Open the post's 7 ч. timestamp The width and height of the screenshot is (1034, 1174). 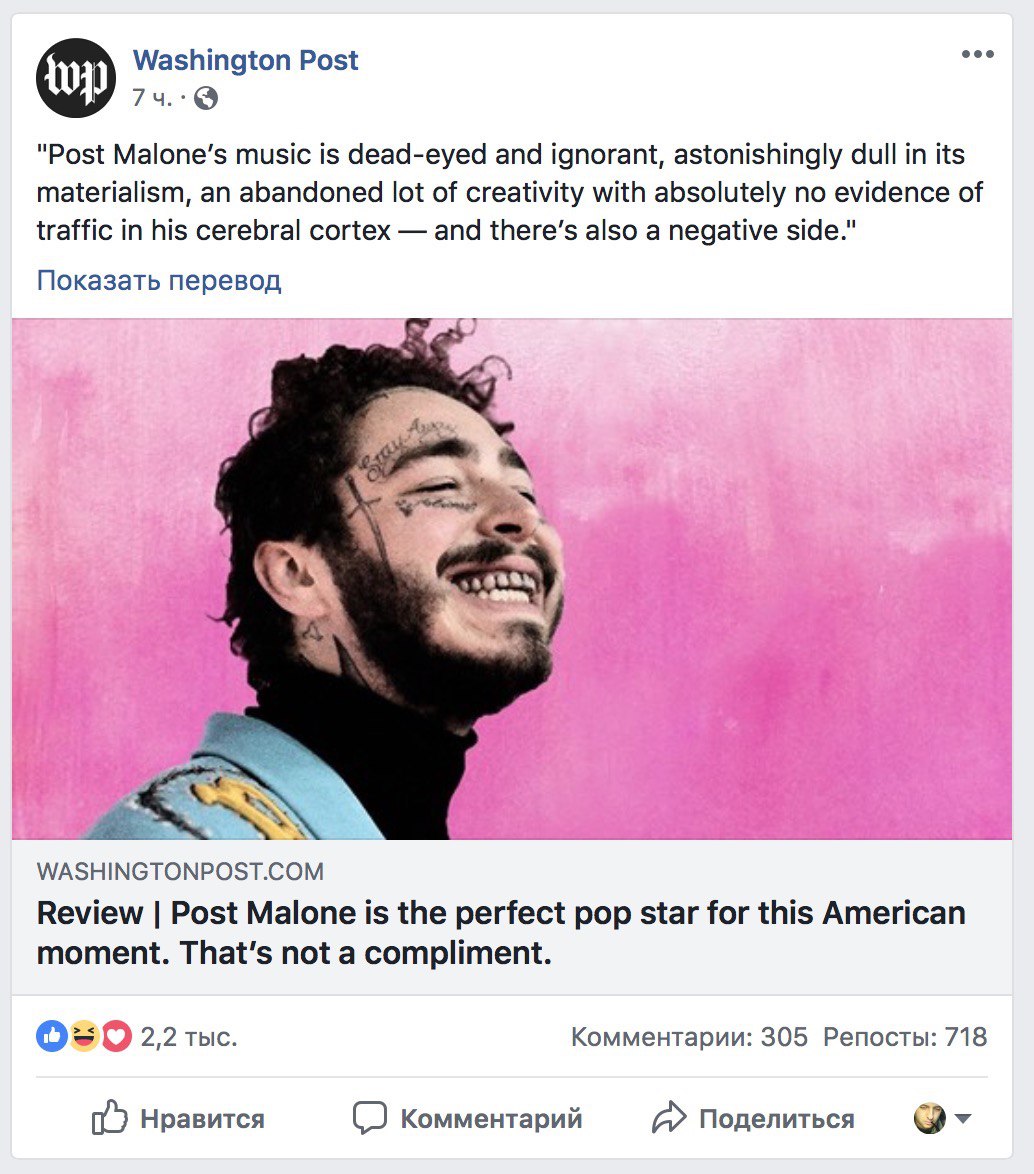click(152, 98)
